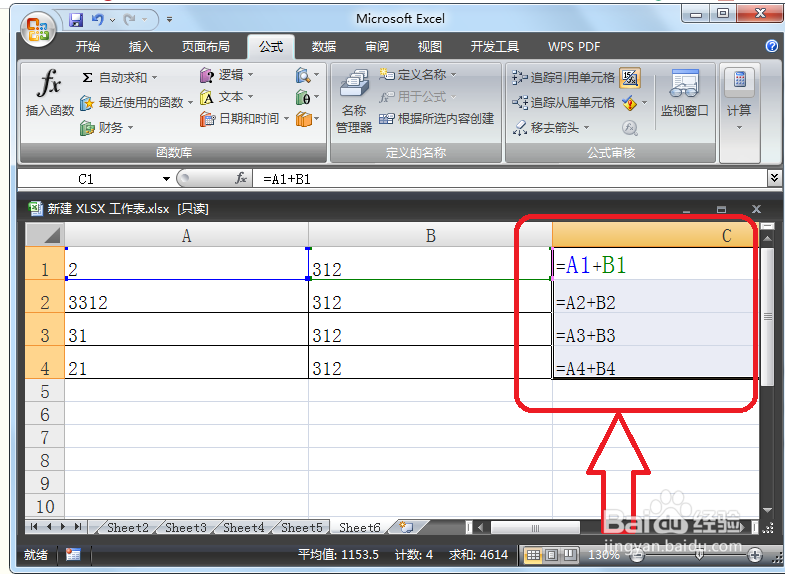Viewport: 785px width, 574px height.
Task: Click the zoom slider handle
Action: click(x=699, y=554)
